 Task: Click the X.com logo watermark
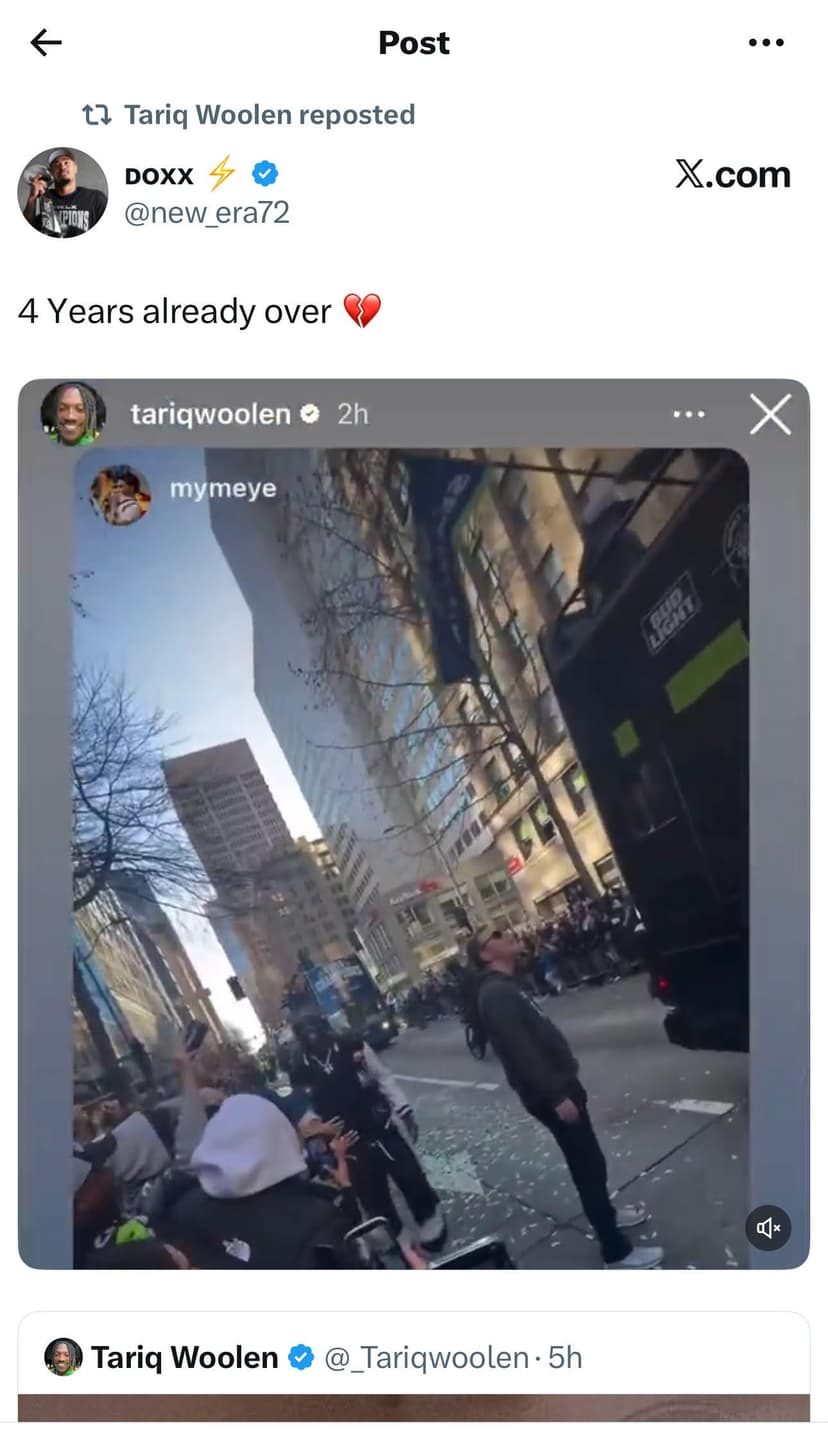coord(732,175)
